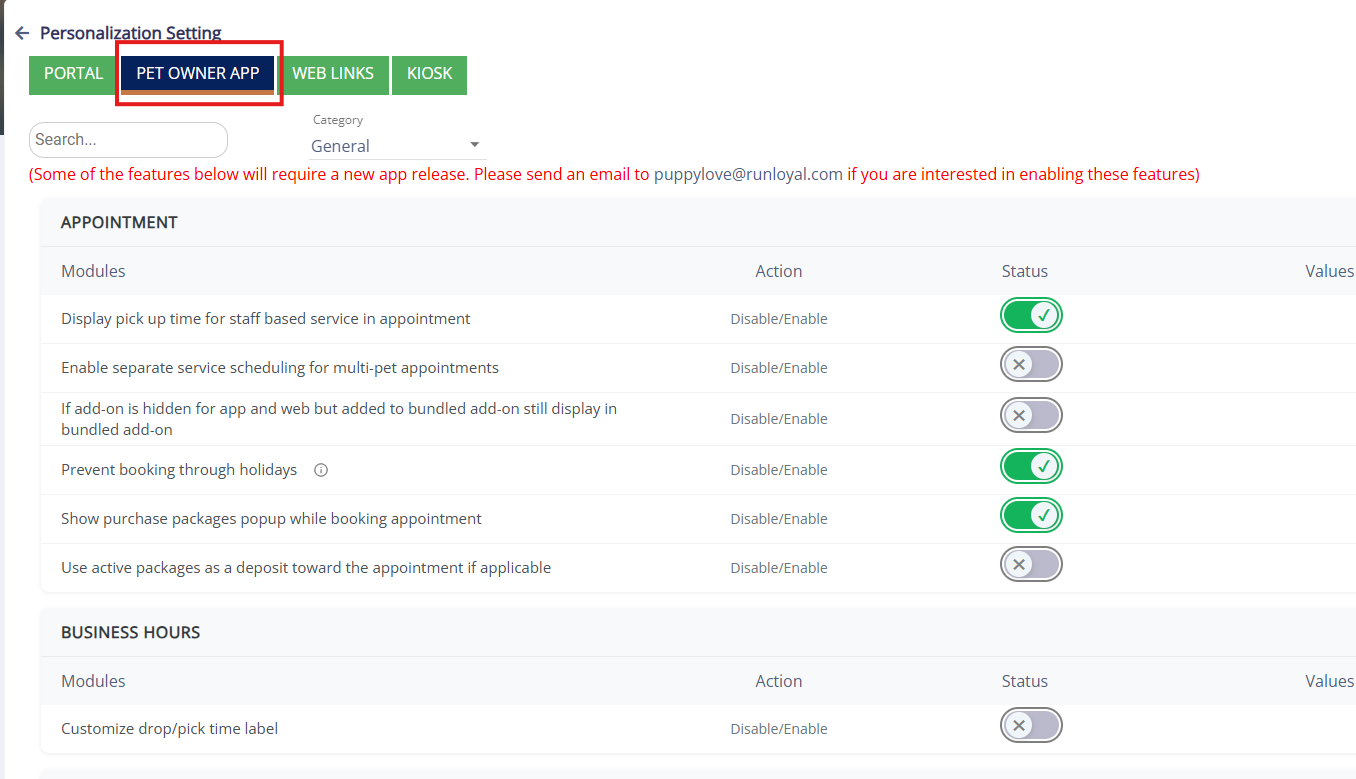Toggle hidden add-on in bundled add-on switch
Screen dimensions: 1356x779
[x=1031, y=415]
